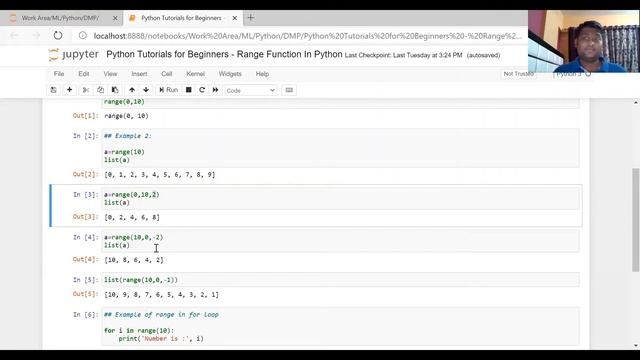The width and height of the screenshot is (640, 360).
Task: Click output text [0, 1, 2, 3, 4, 5, 6, 7, 8, 9]
Action: click(160, 175)
